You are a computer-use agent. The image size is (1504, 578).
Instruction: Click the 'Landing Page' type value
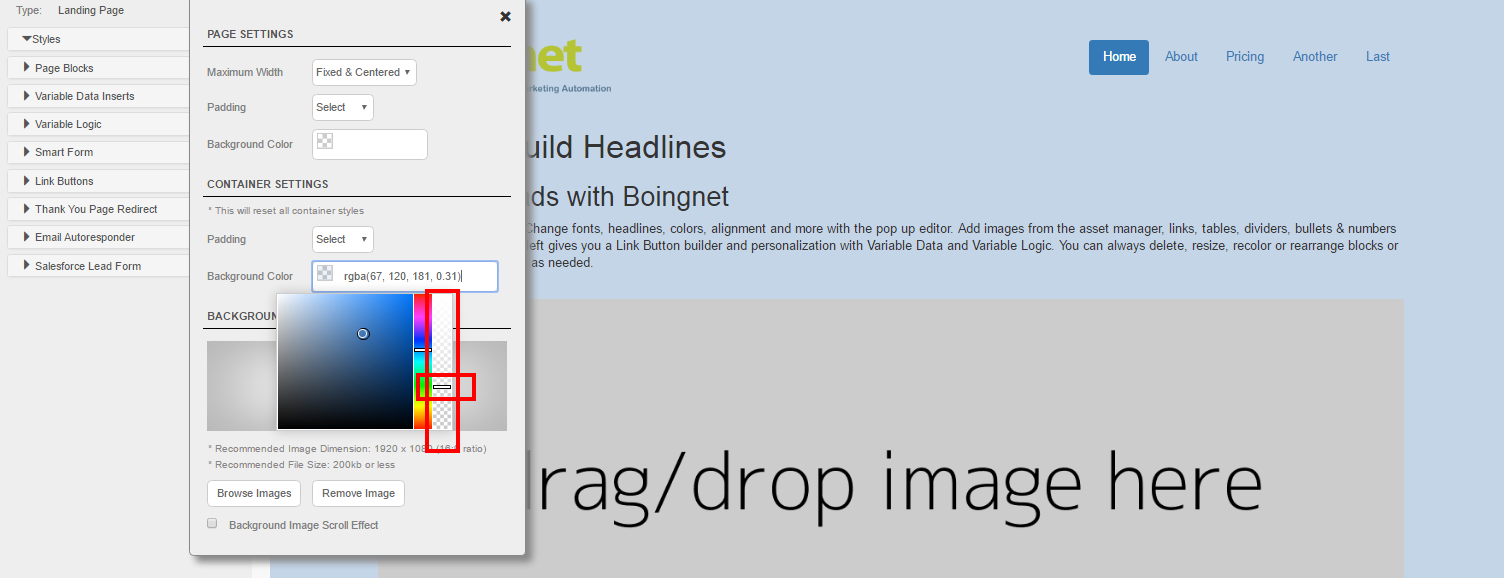pos(91,10)
